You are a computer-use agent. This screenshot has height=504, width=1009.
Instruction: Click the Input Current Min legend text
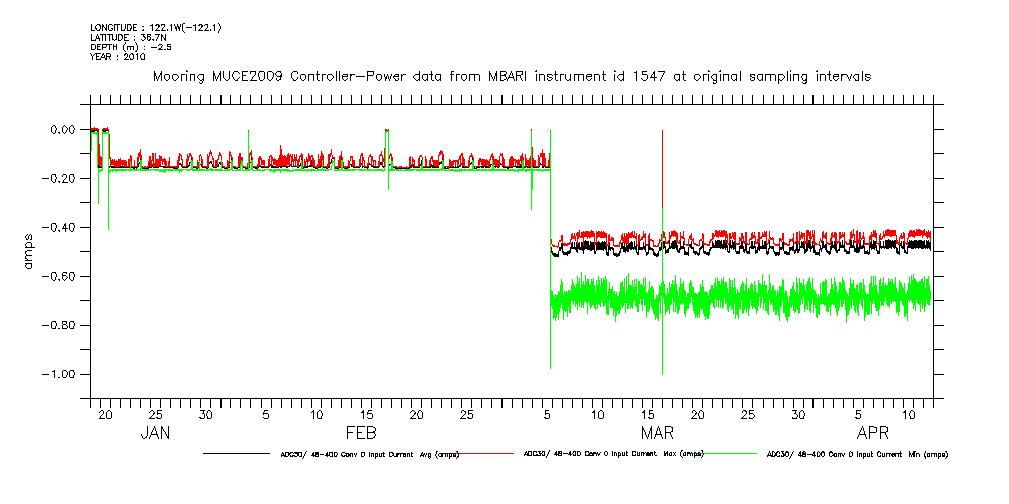pos(856,454)
